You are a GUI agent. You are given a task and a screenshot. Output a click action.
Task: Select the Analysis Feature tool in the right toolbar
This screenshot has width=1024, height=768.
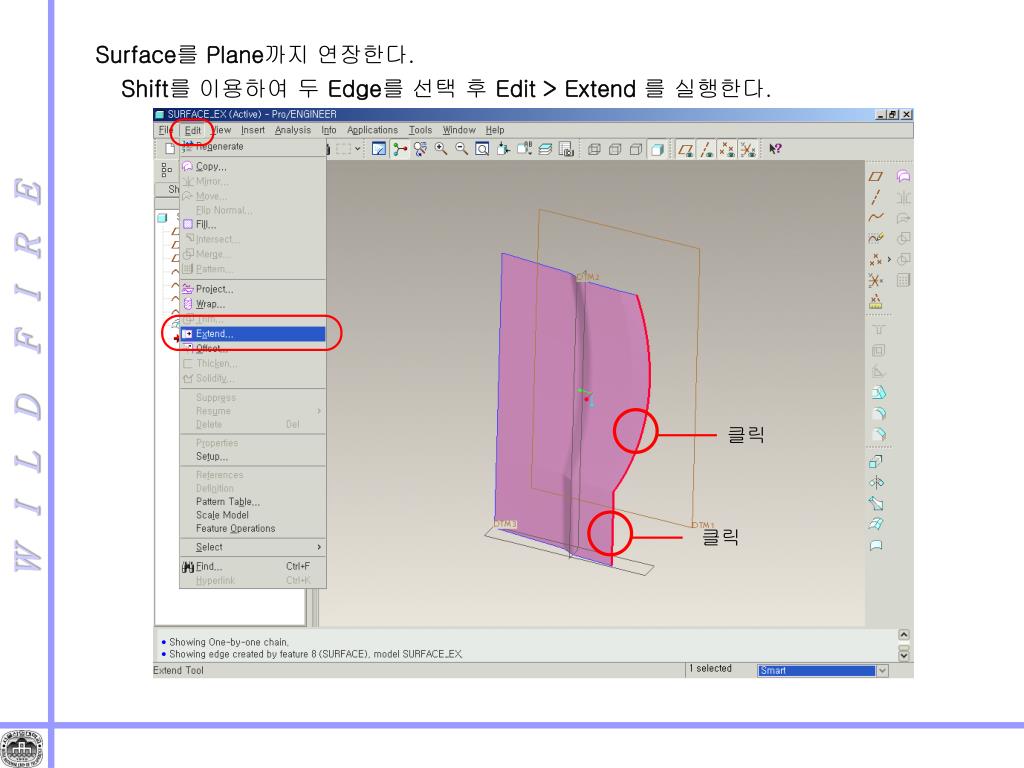876,302
